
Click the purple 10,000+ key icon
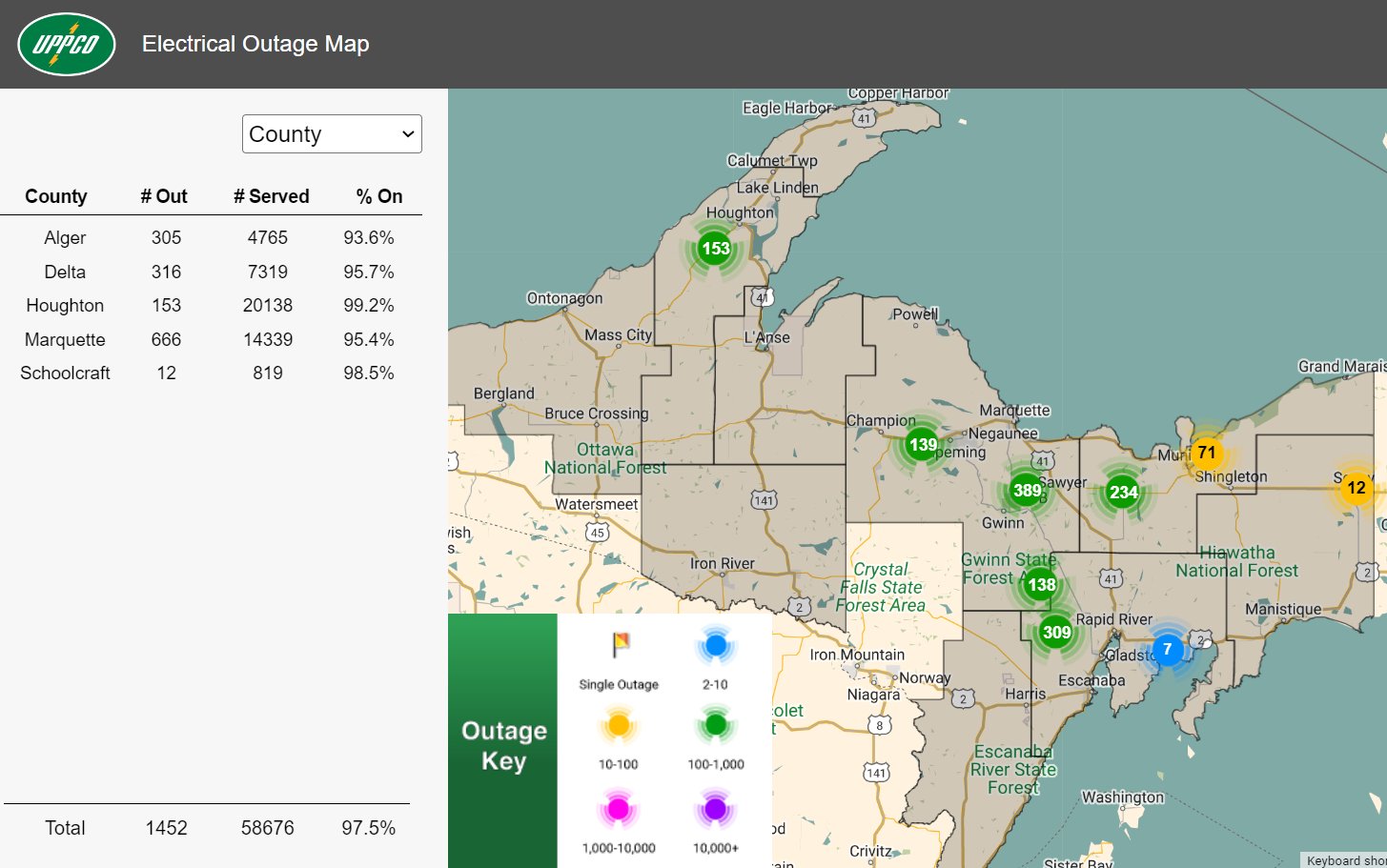[x=715, y=809]
